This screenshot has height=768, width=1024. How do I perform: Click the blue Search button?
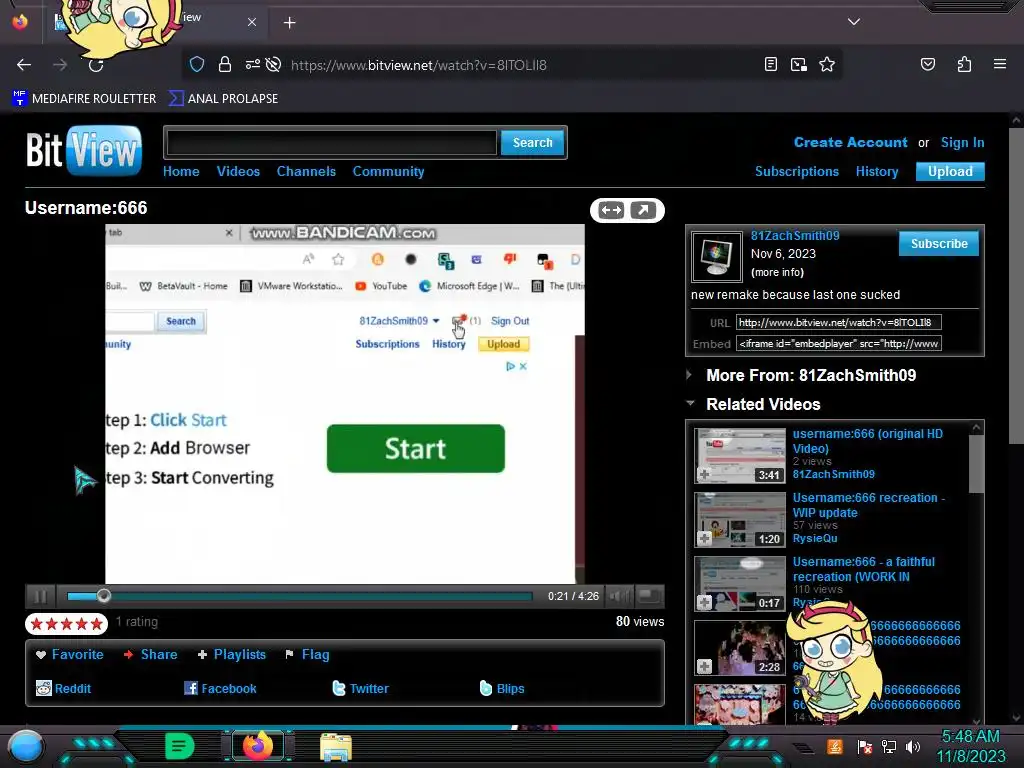click(x=532, y=142)
